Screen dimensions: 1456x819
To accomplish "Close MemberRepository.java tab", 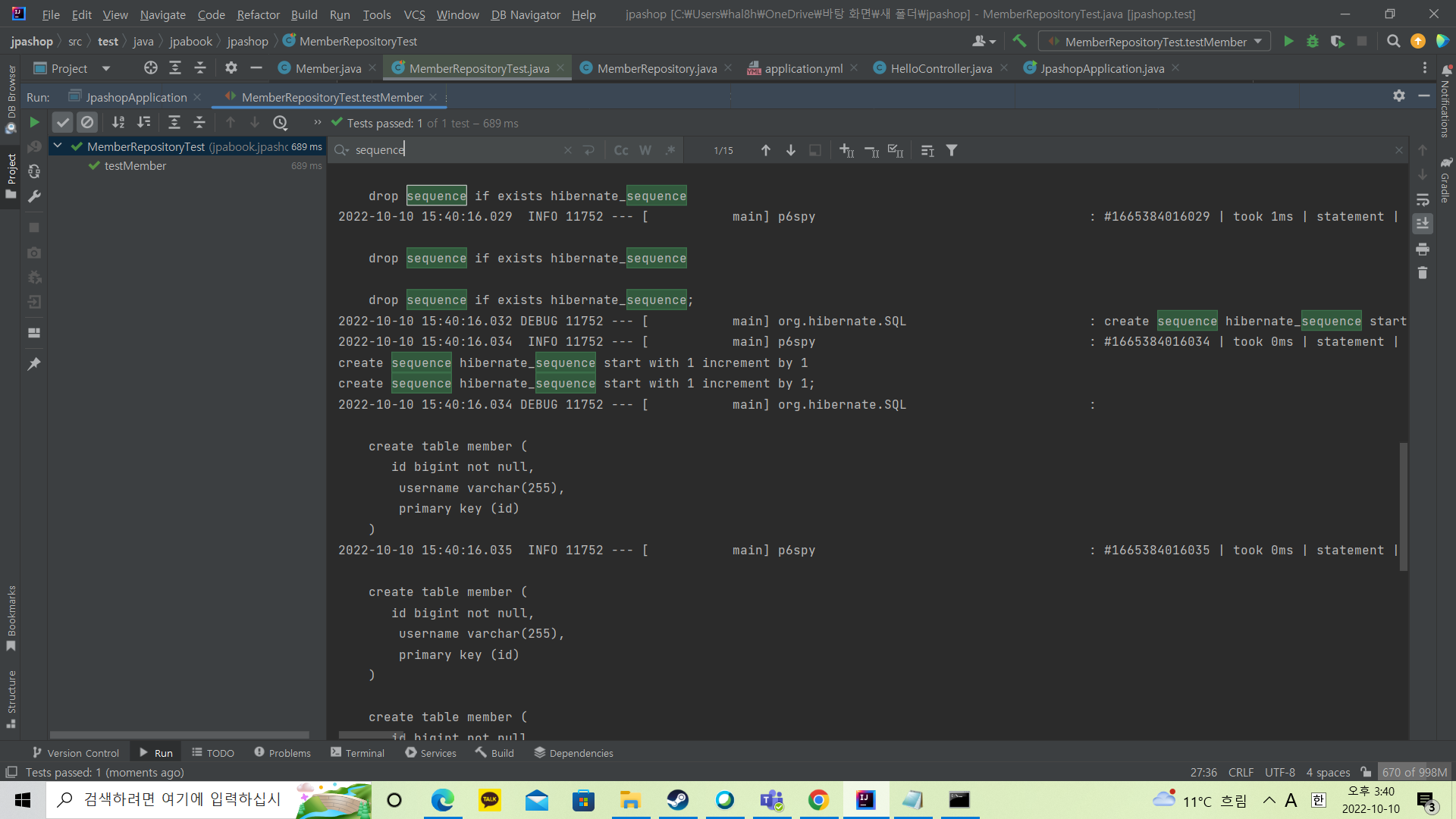I will pos(728,67).
